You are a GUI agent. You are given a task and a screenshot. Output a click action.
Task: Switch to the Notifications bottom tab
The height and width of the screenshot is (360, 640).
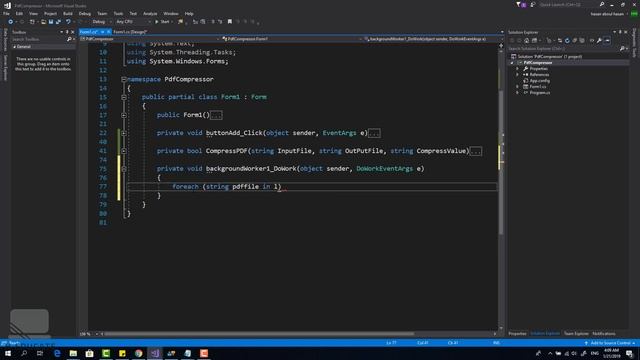(x=603, y=333)
